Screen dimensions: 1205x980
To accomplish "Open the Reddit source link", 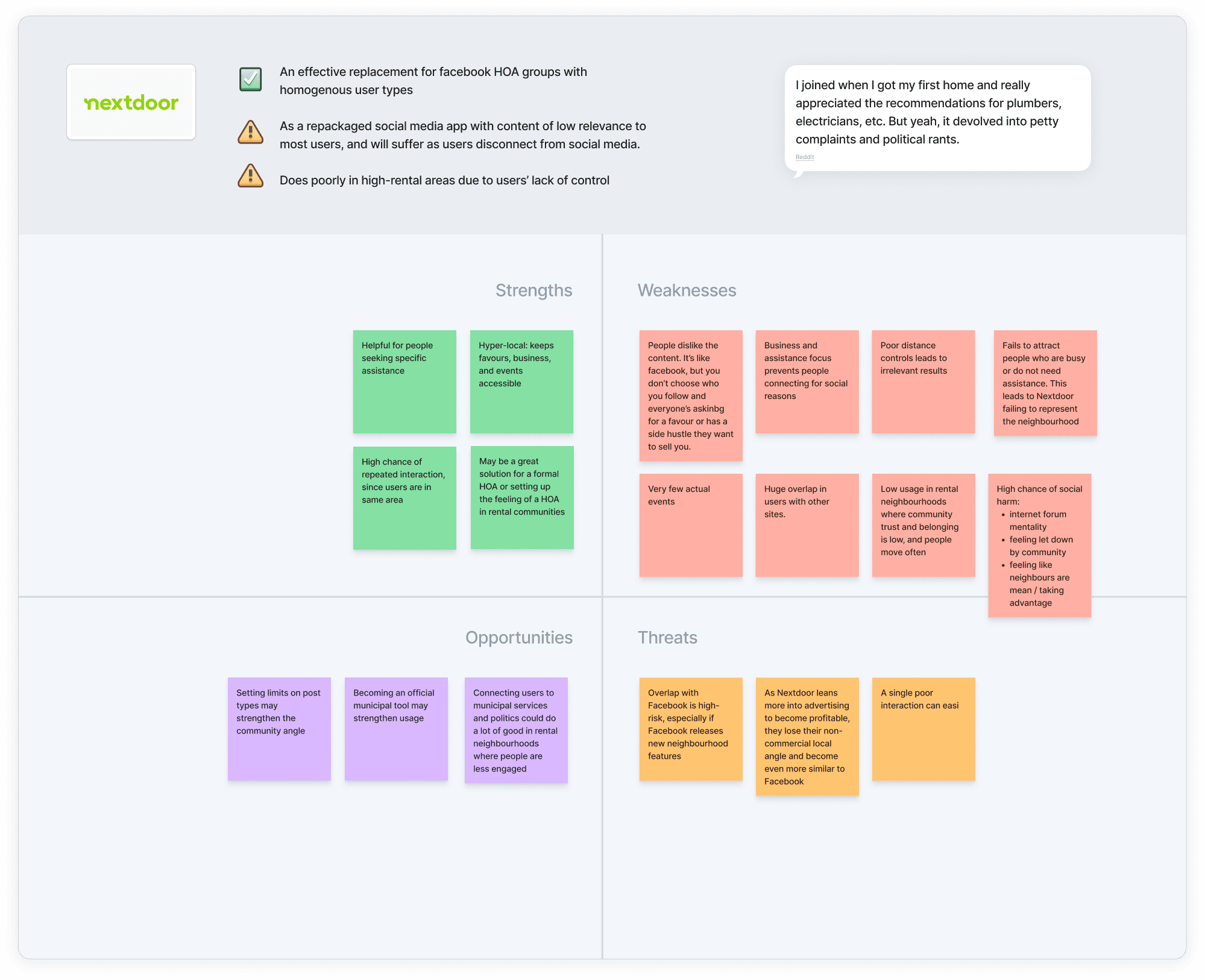I will 804,157.
